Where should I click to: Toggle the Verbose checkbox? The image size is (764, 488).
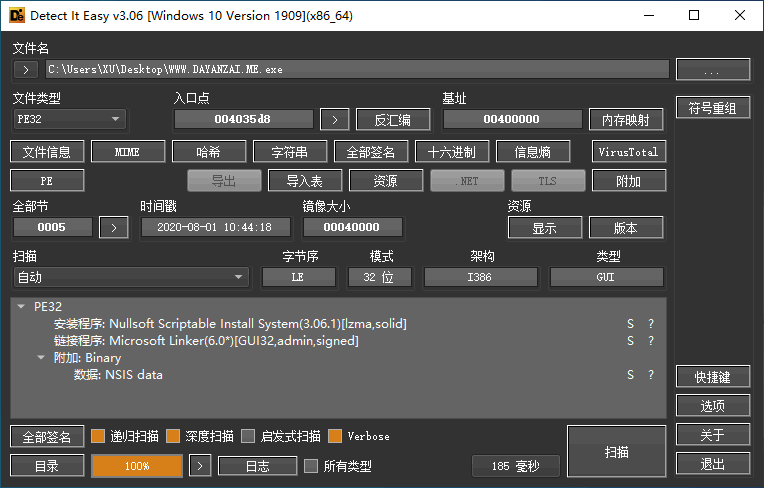tap(335, 436)
